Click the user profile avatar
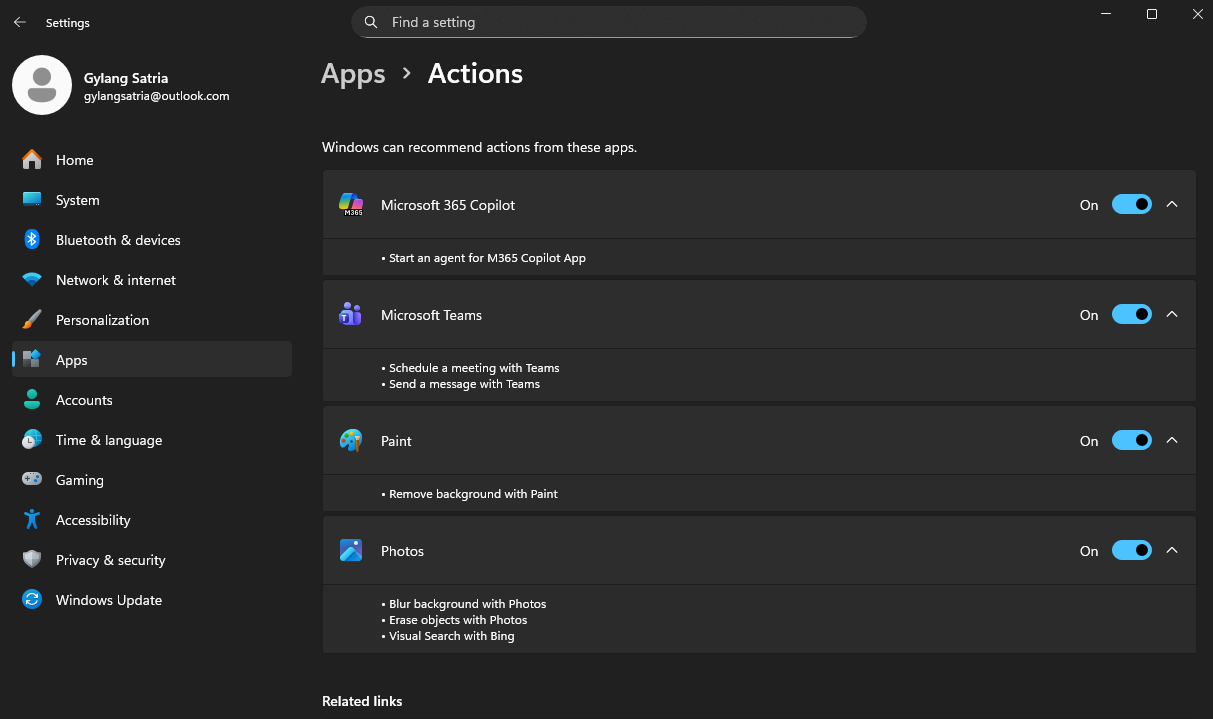1213x719 pixels. (x=42, y=85)
